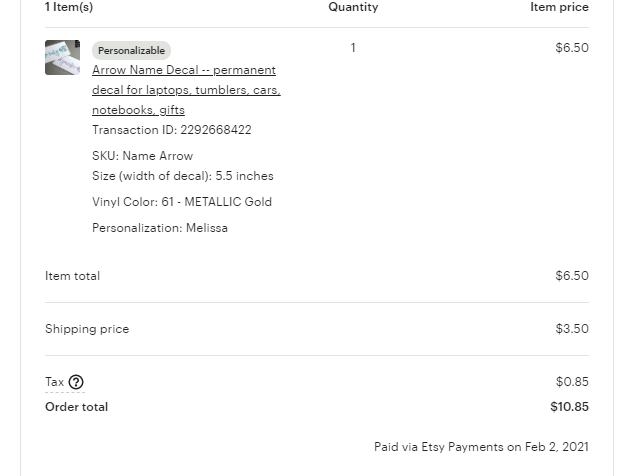Click the SKU Name Arrow line
636x476 pixels.
coord(142,156)
